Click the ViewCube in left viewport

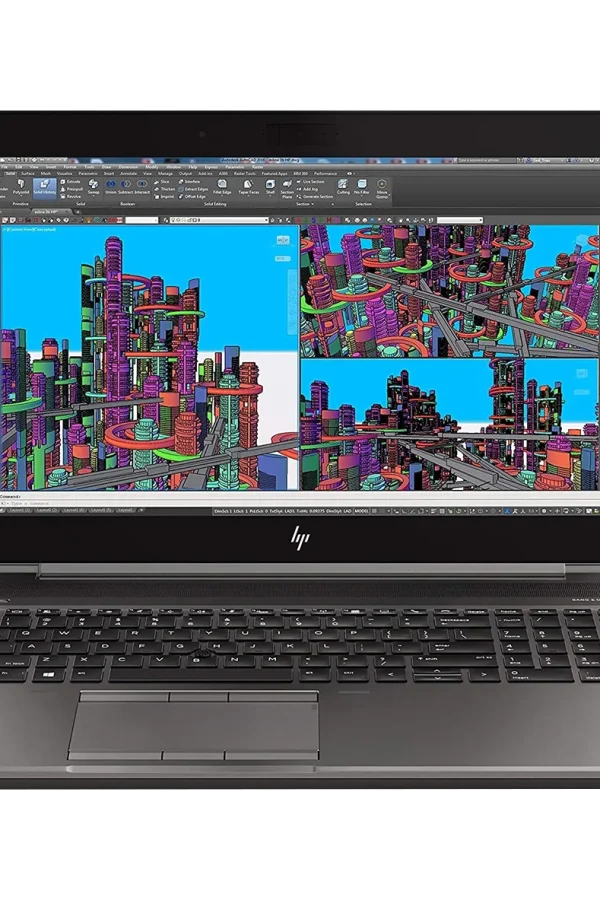click(x=283, y=240)
